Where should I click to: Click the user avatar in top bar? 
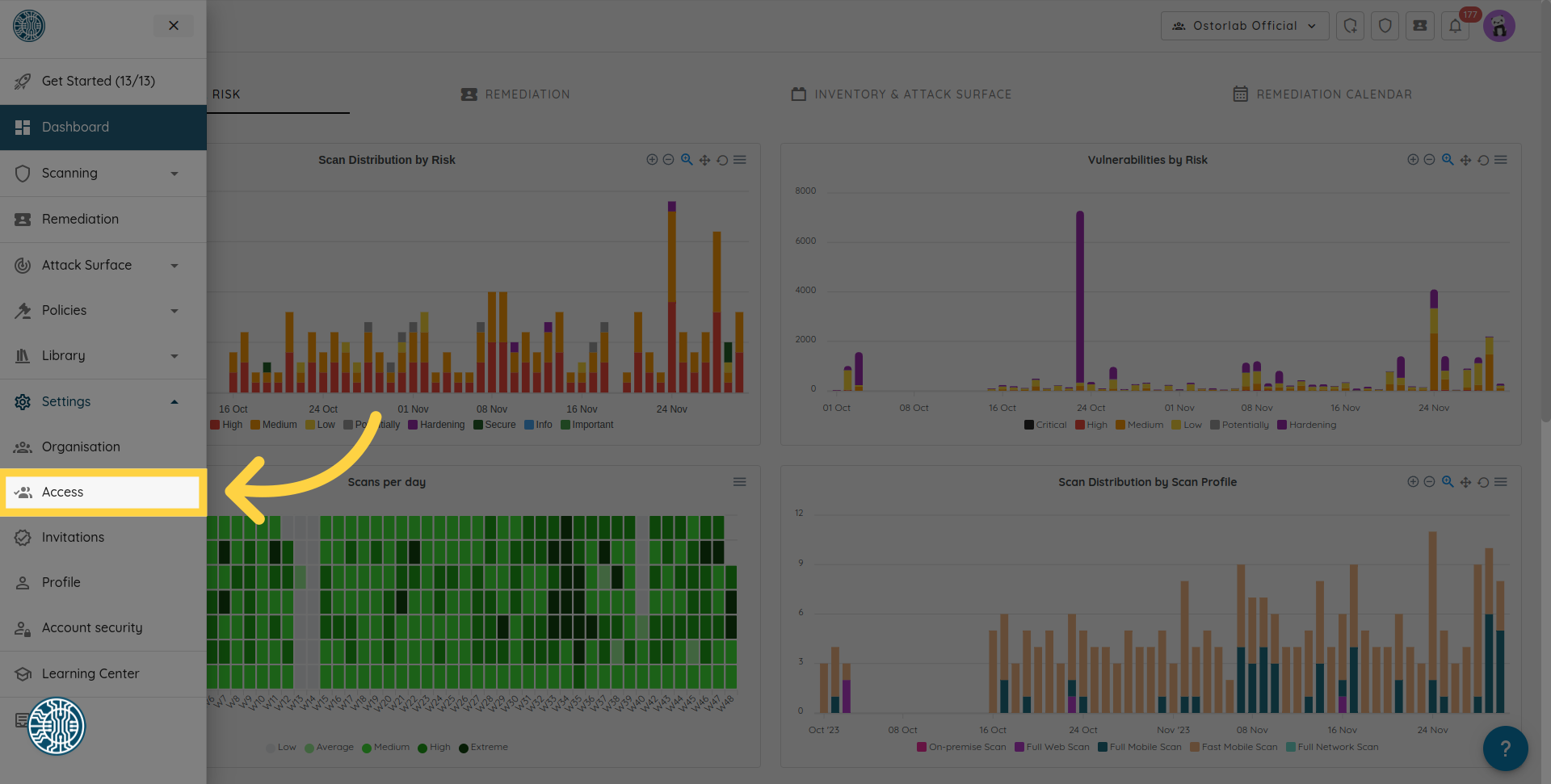click(x=1499, y=26)
